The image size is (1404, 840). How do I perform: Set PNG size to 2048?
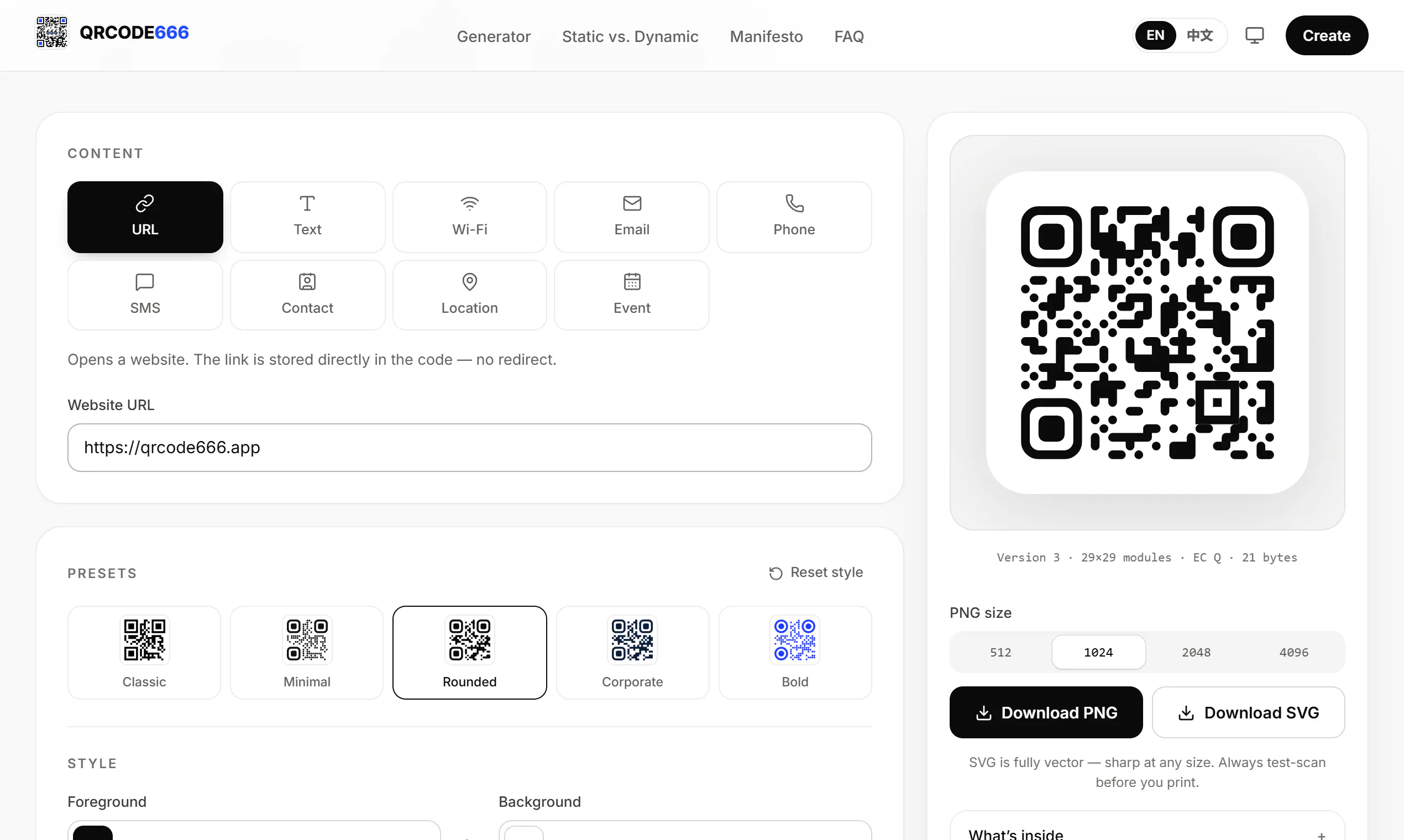(x=1196, y=652)
